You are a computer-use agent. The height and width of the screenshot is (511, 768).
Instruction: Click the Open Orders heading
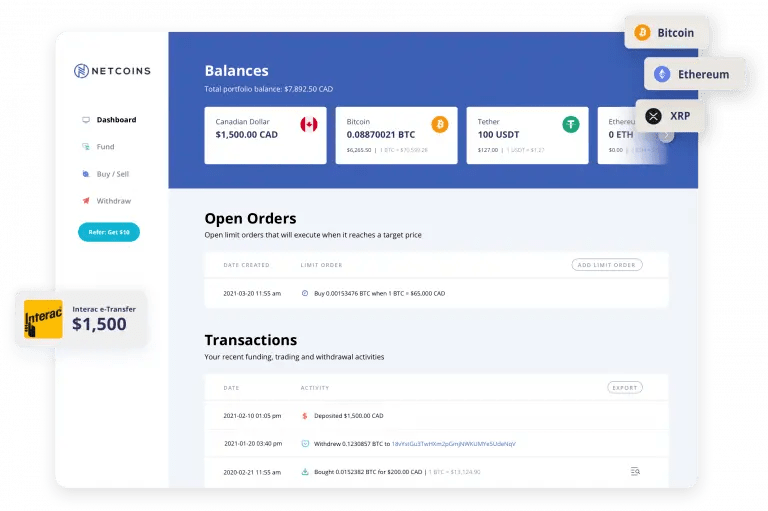click(250, 219)
